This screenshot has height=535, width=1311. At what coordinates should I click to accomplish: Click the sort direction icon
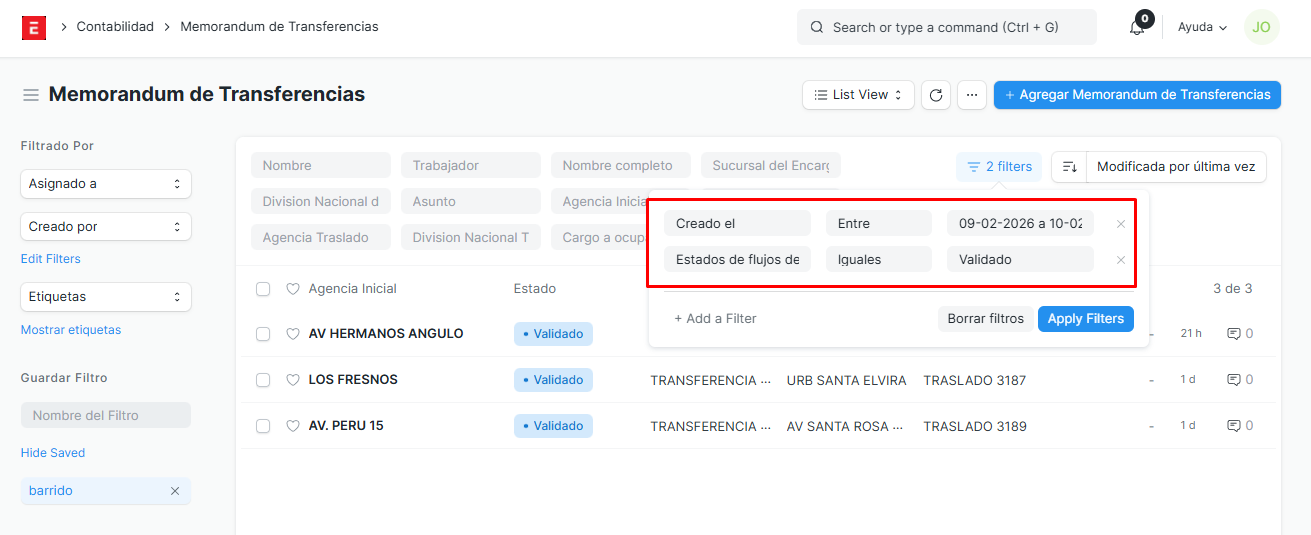point(1069,167)
